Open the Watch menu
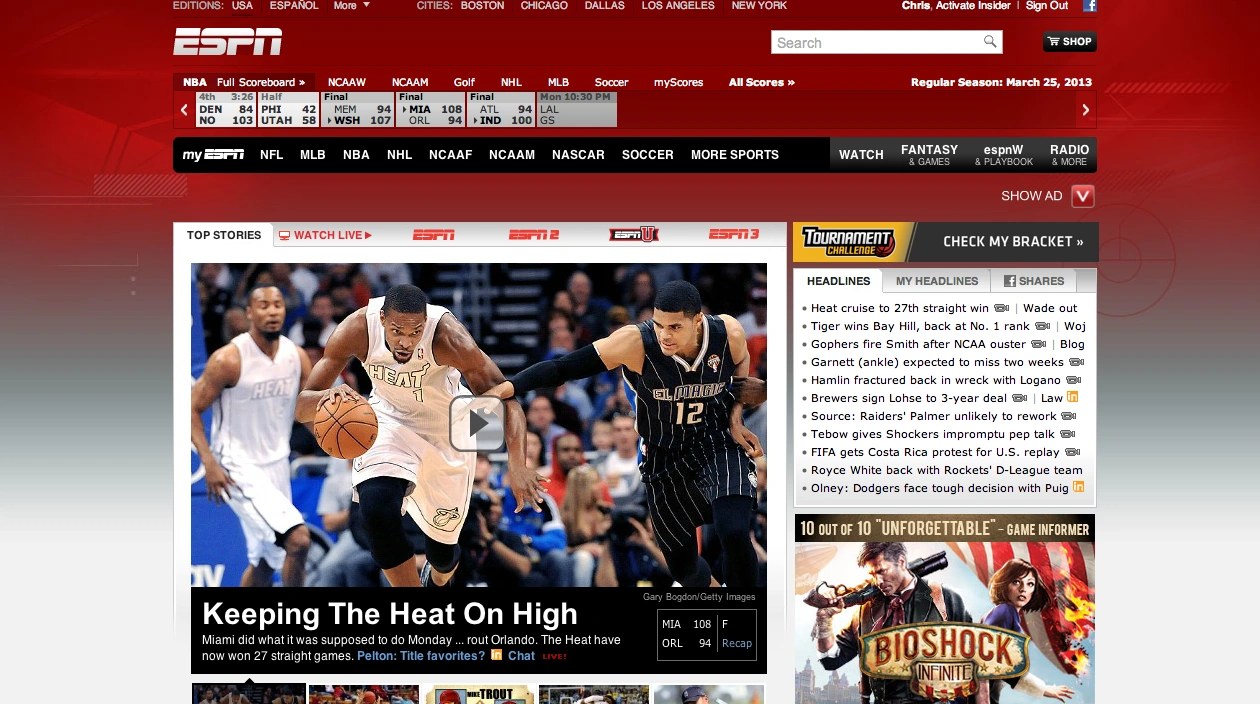The image size is (1260, 704). [861, 155]
